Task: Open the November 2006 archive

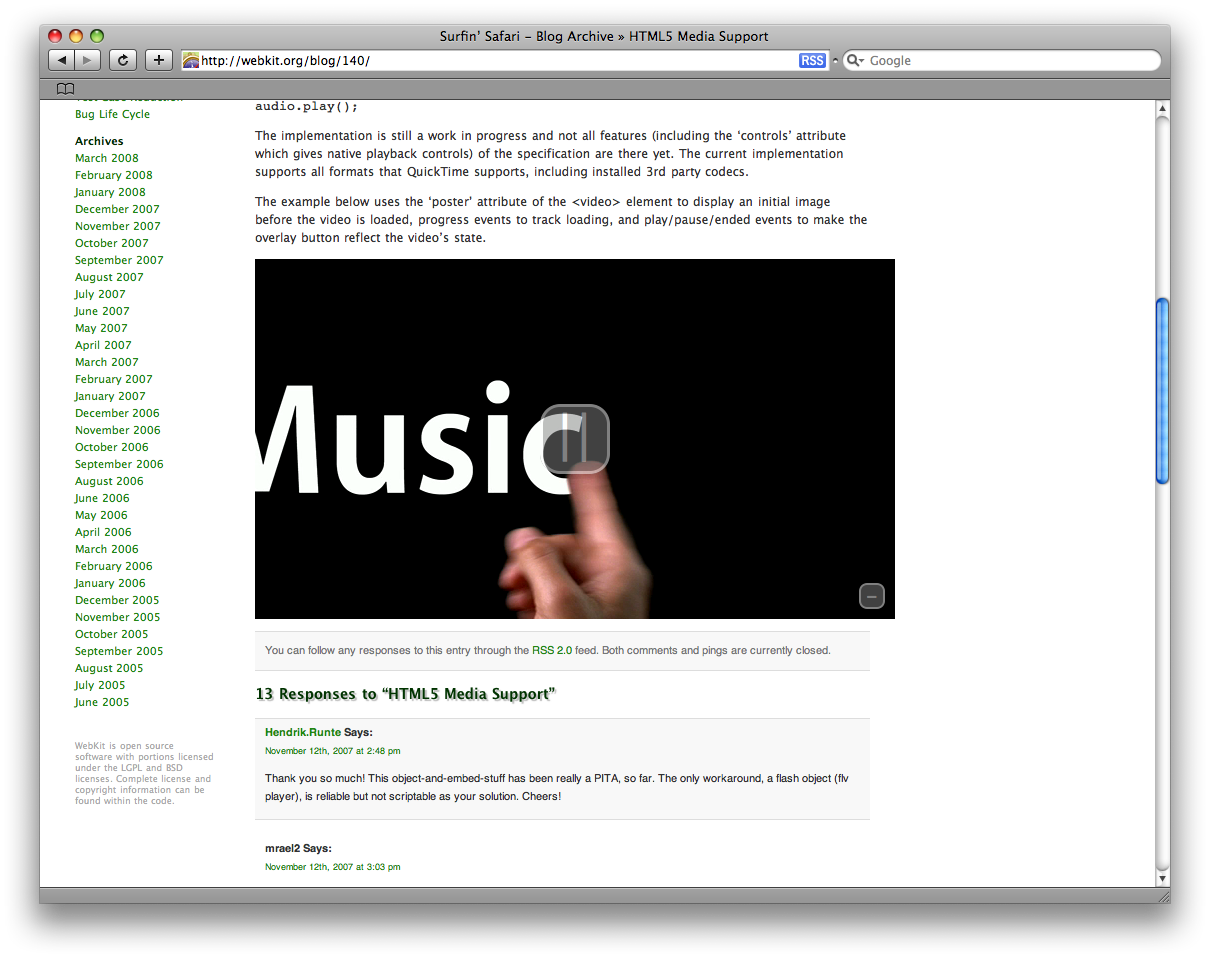Action: (118, 430)
